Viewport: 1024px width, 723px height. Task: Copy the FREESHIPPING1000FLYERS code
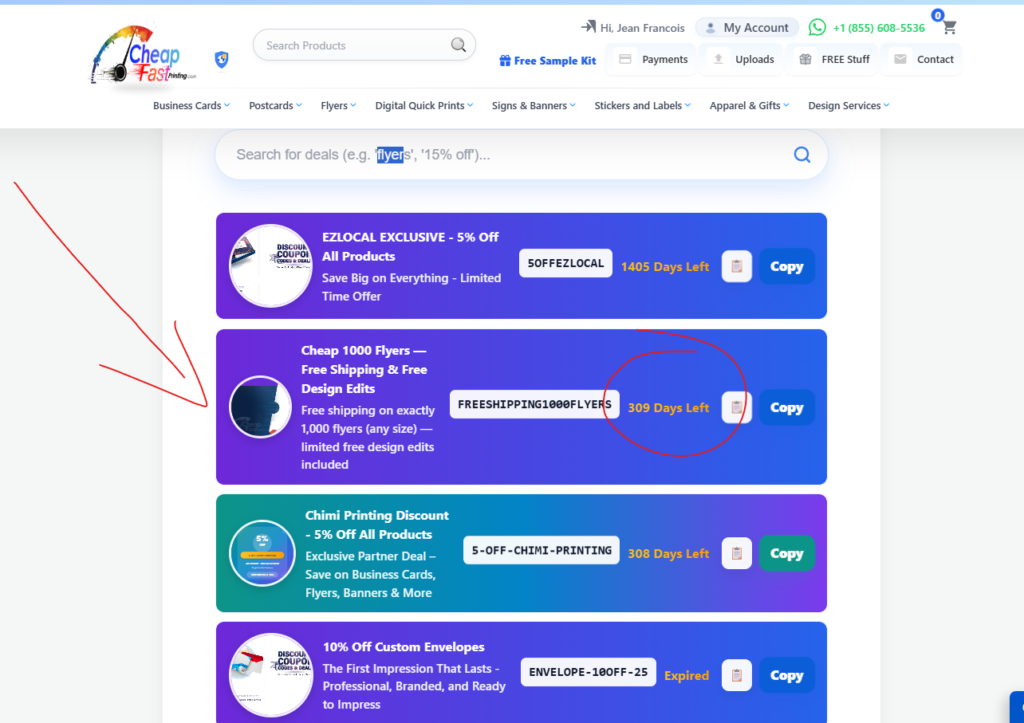[x=786, y=407]
